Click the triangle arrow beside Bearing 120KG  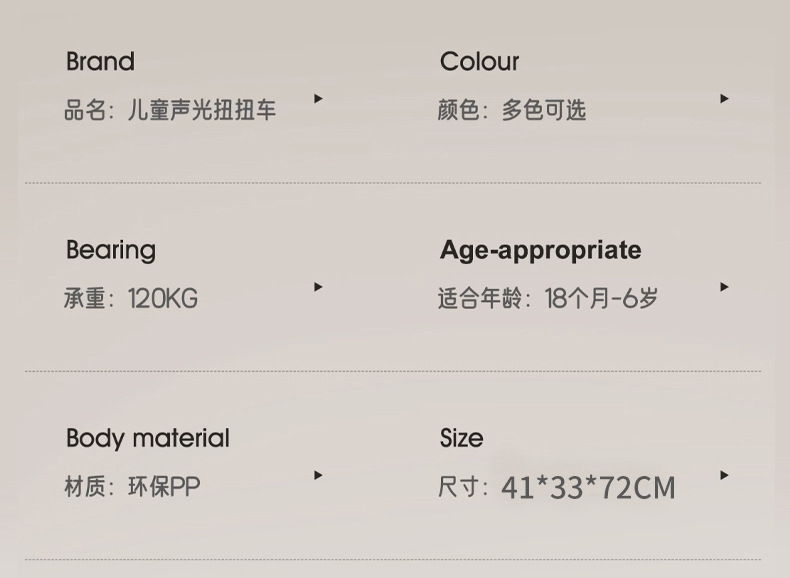[318, 287]
